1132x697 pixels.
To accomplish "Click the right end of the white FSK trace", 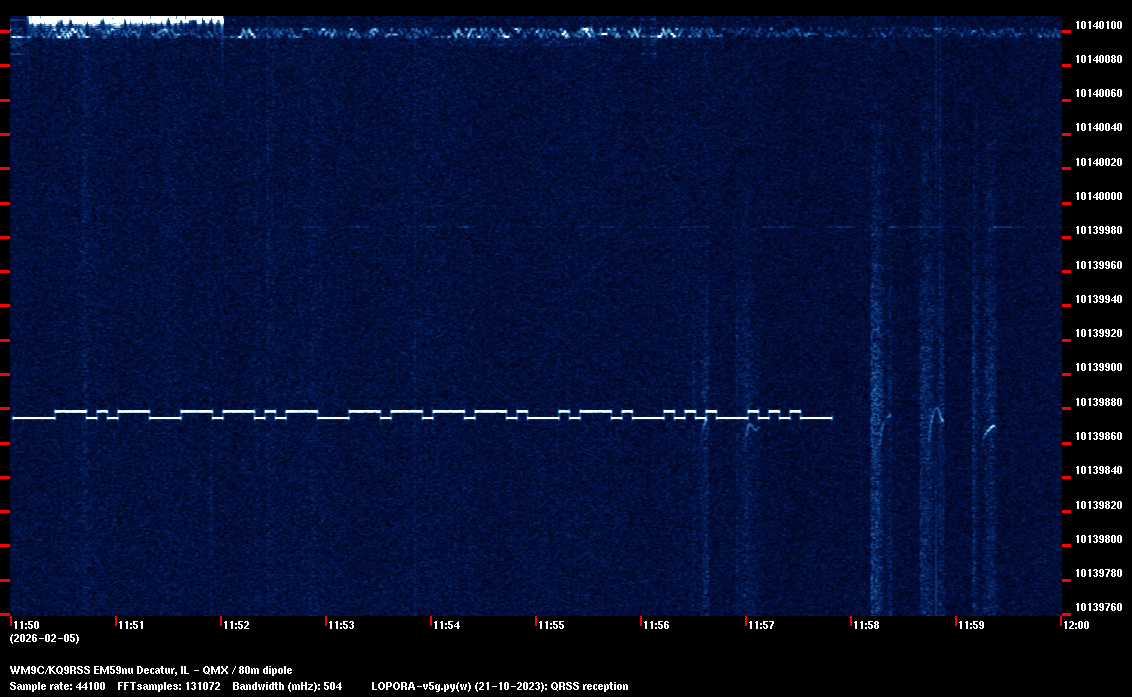I will click(830, 418).
